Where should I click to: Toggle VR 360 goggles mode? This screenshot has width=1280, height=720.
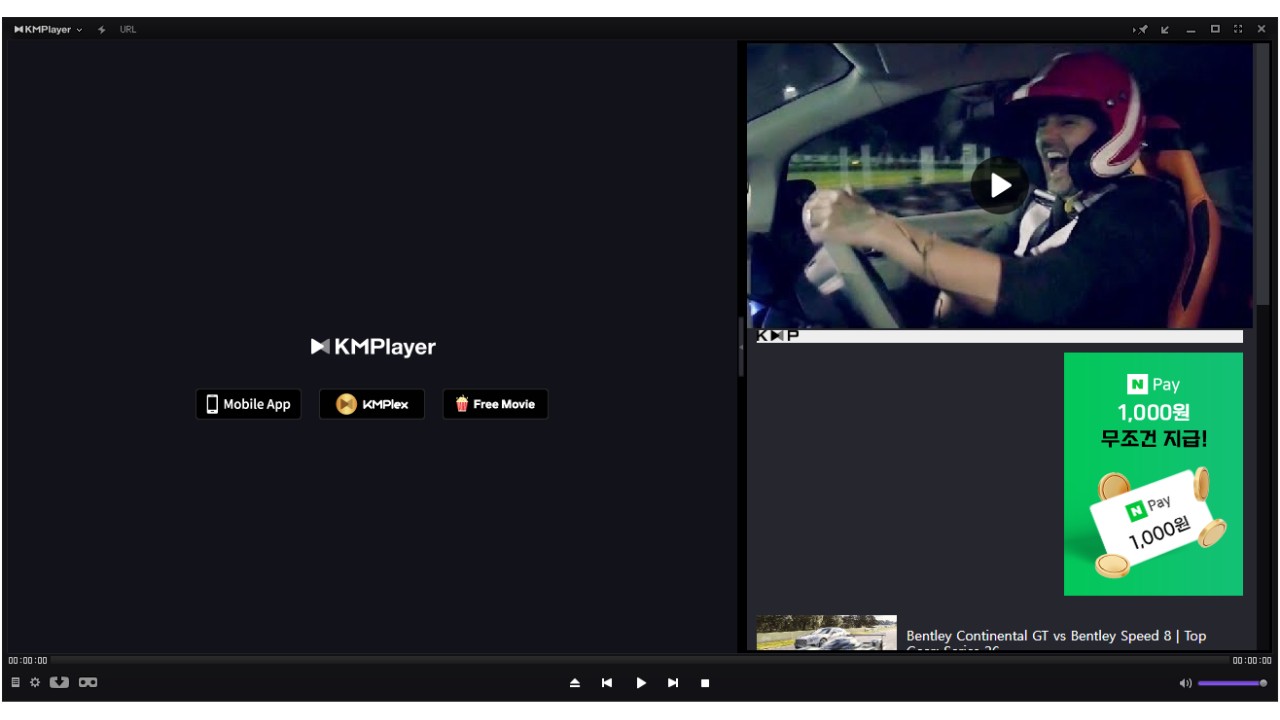(x=88, y=682)
